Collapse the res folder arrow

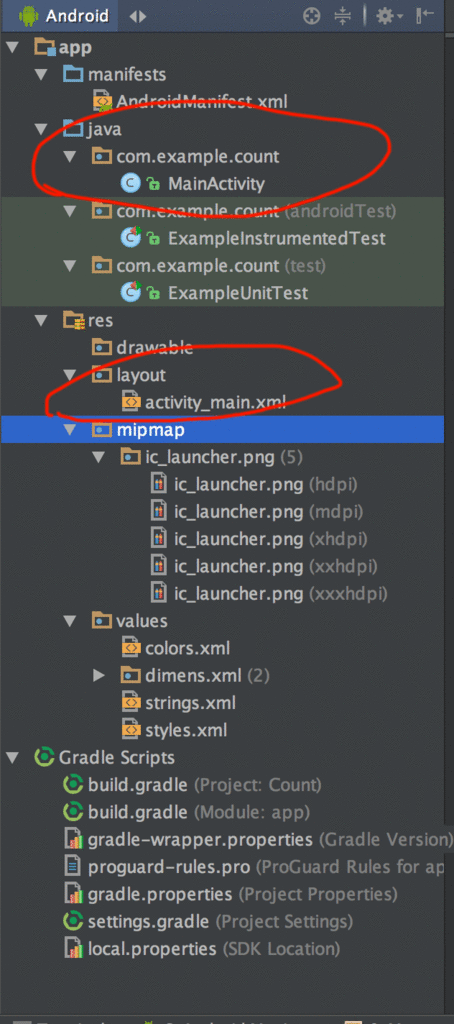point(42,321)
